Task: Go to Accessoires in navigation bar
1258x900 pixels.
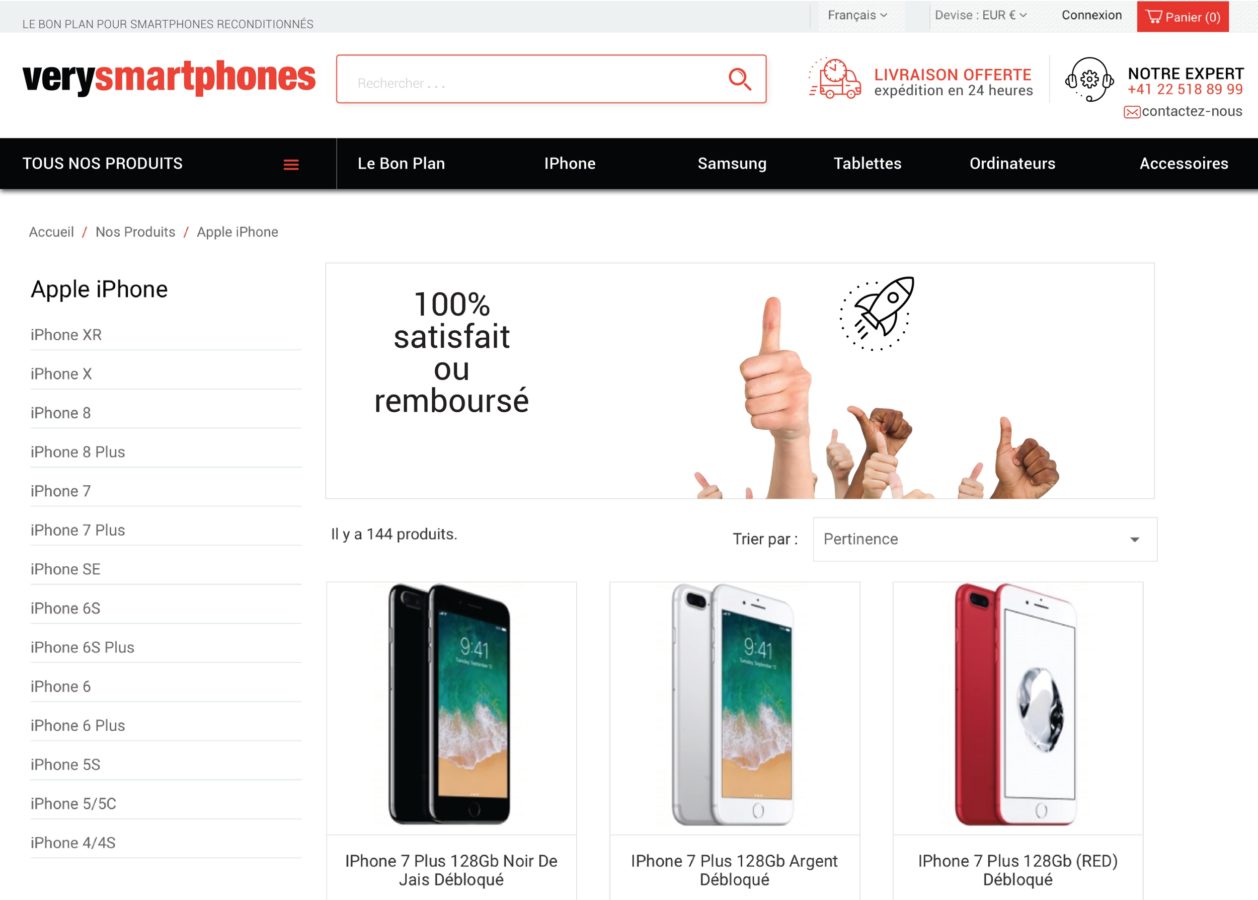Action: [x=1184, y=164]
